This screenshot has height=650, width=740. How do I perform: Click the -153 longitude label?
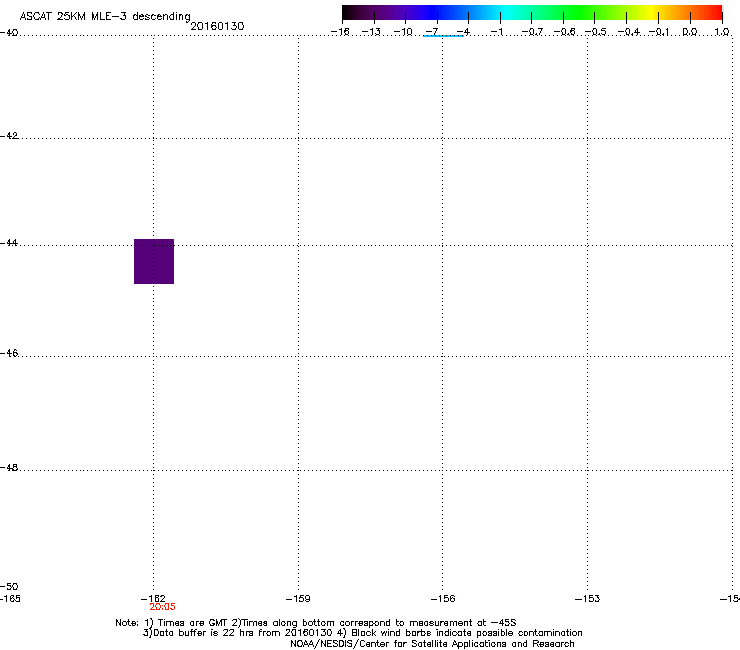pos(587,599)
